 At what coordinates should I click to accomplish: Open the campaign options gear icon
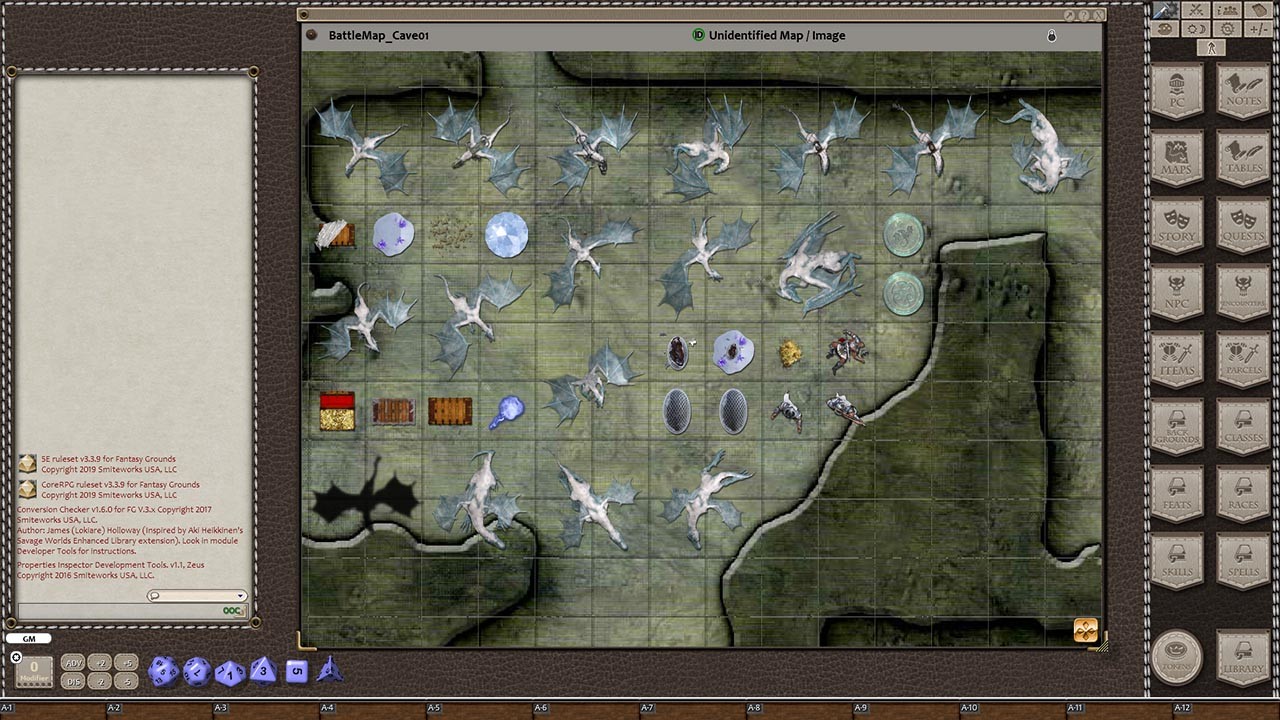[1226, 28]
